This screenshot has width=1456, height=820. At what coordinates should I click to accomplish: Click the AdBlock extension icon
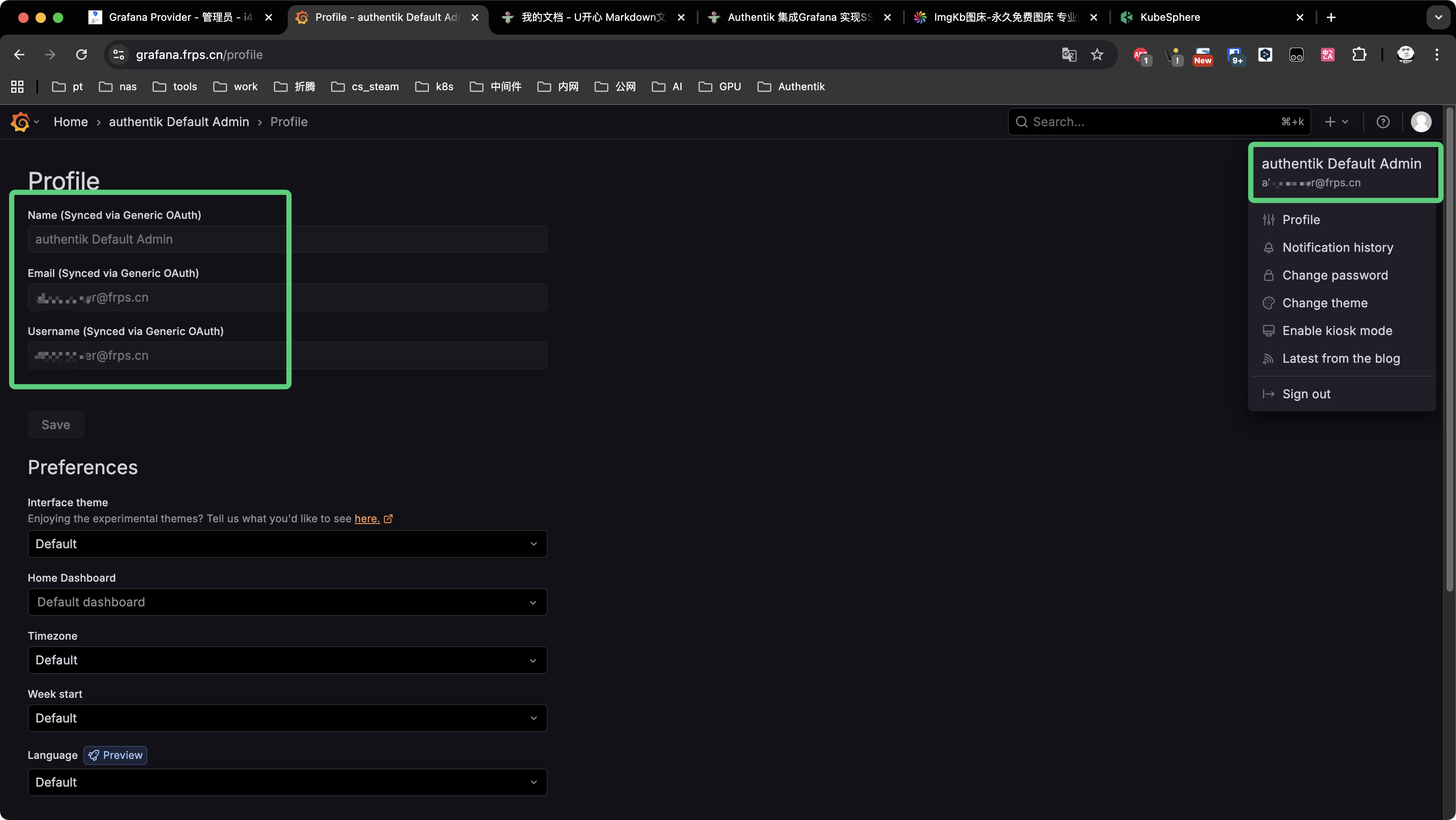[1141, 55]
